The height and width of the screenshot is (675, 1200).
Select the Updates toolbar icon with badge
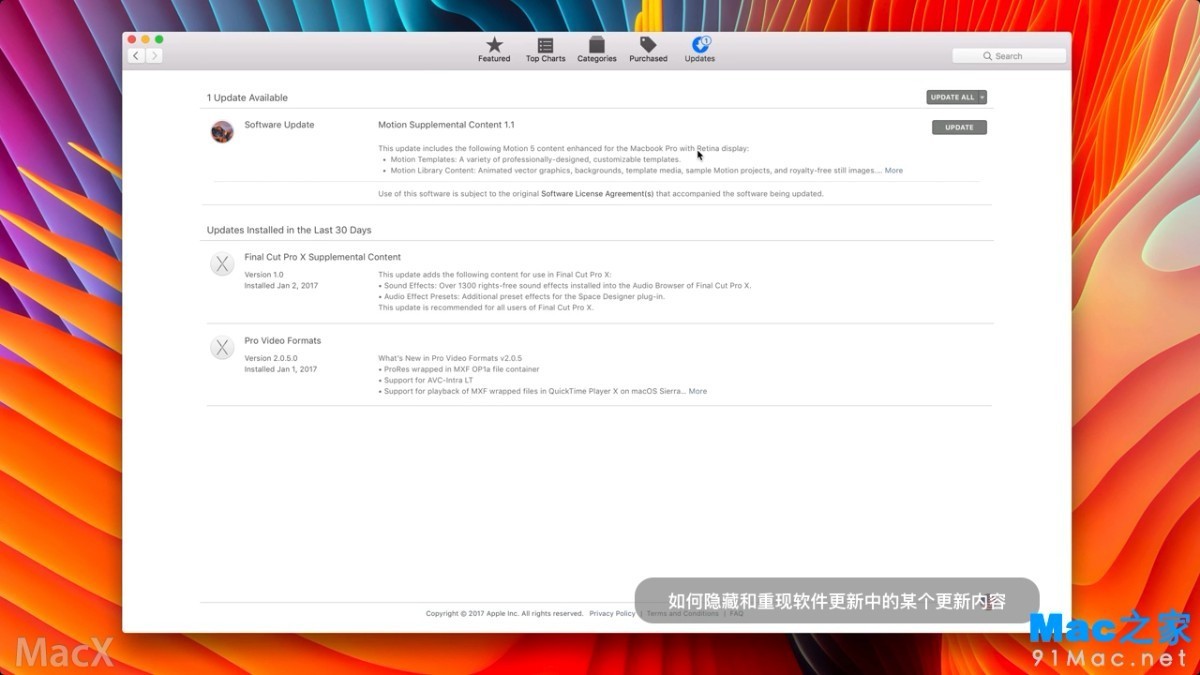pyautogui.click(x=700, y=44)
